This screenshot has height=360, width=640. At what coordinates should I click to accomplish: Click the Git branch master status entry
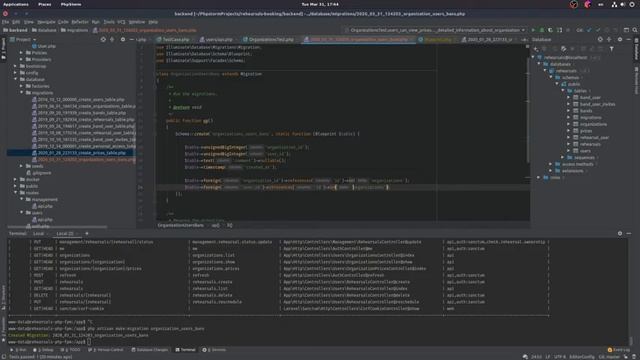point(609,357)
